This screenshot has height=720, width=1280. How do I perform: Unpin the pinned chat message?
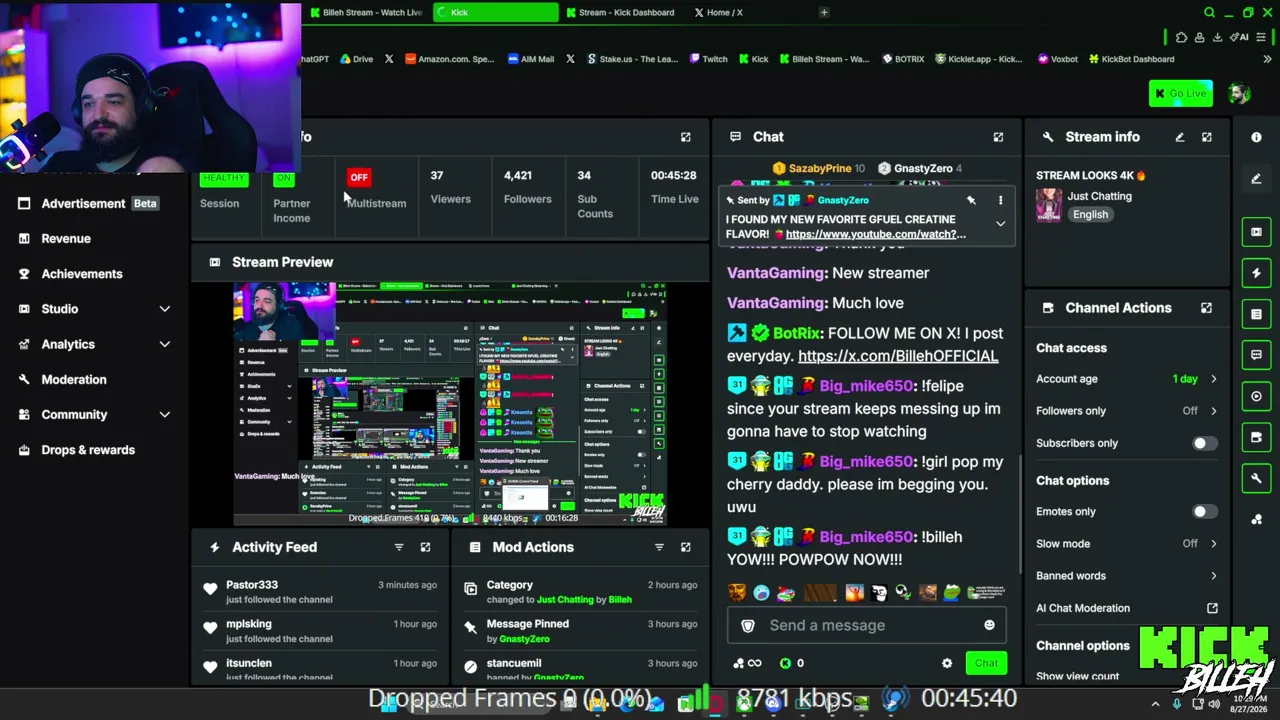[971, 200]
